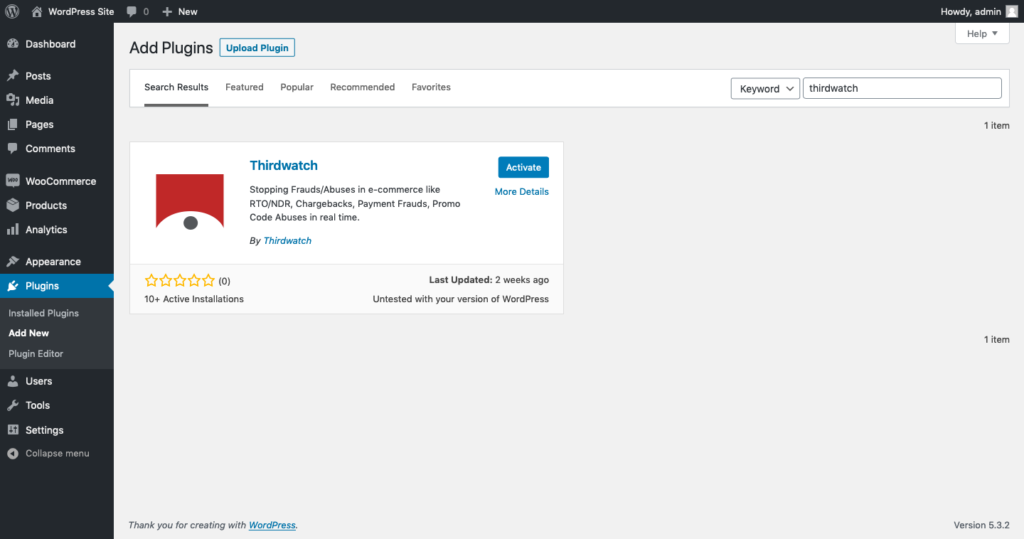Click the Collapse menu arrow icon

click(x=12, y=453)
